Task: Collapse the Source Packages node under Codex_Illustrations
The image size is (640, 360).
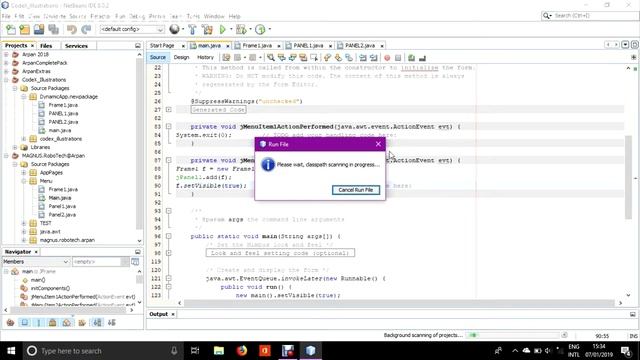Action: point(15,88)
